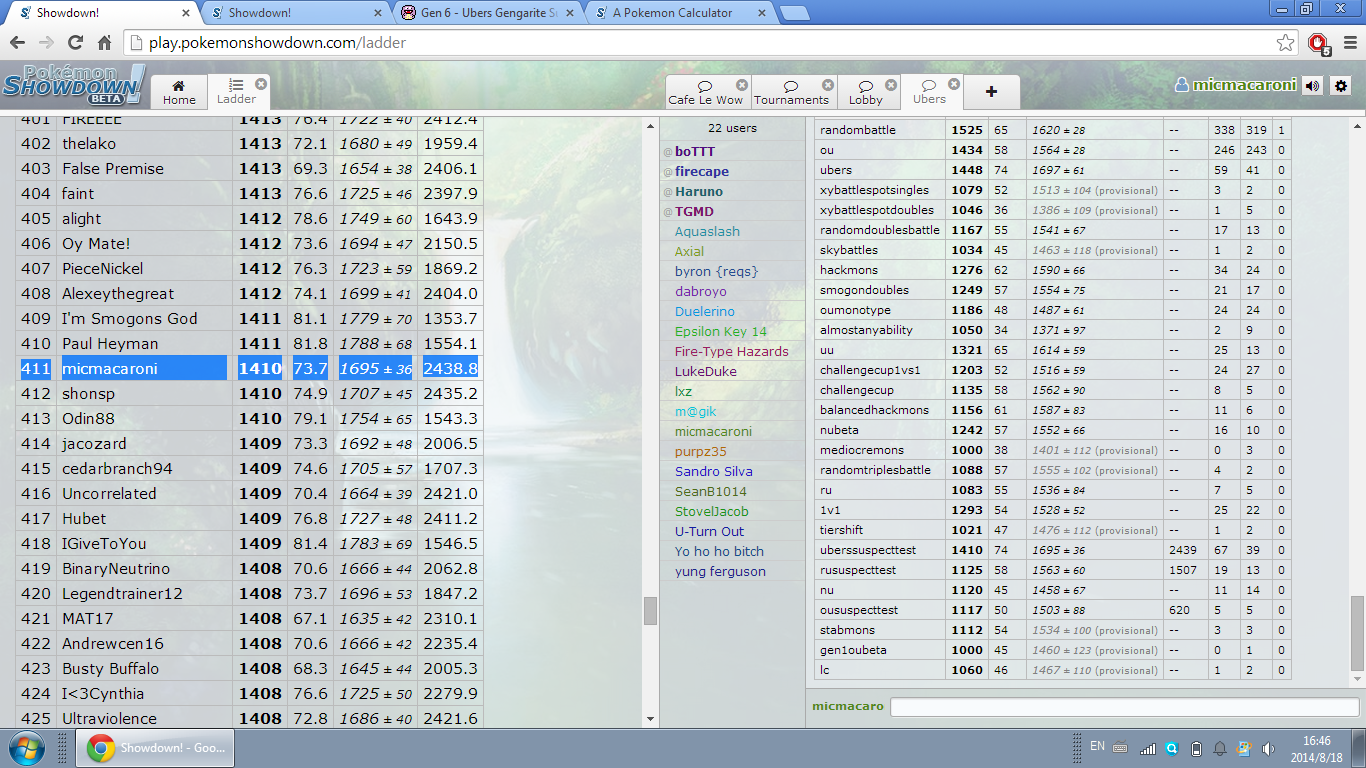This screenshot has height=768, width=1366.
Task: Open the Chrome window button in the taskbar
Action: point(157,748)
